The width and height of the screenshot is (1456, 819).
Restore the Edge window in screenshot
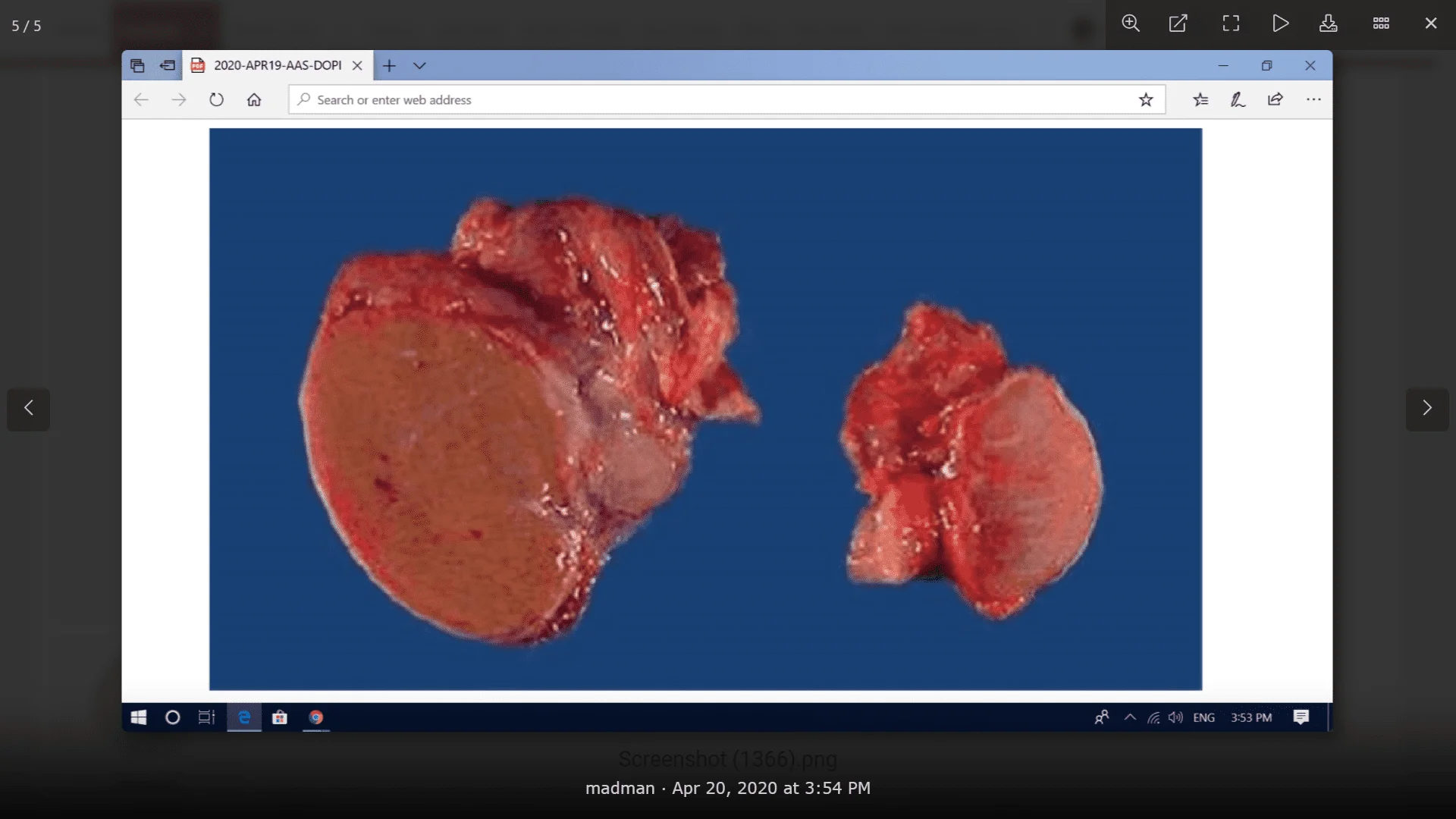click(x=1266, y=65)
